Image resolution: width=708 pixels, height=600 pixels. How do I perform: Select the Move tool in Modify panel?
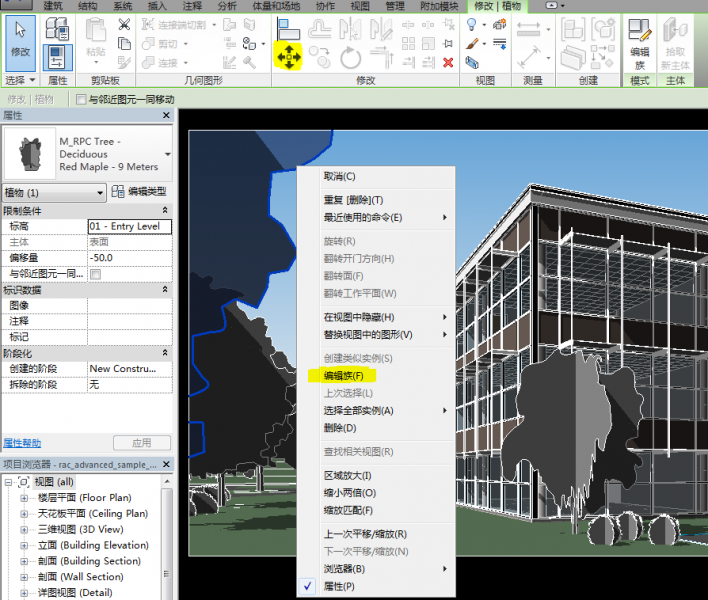[x=289, y=57]
